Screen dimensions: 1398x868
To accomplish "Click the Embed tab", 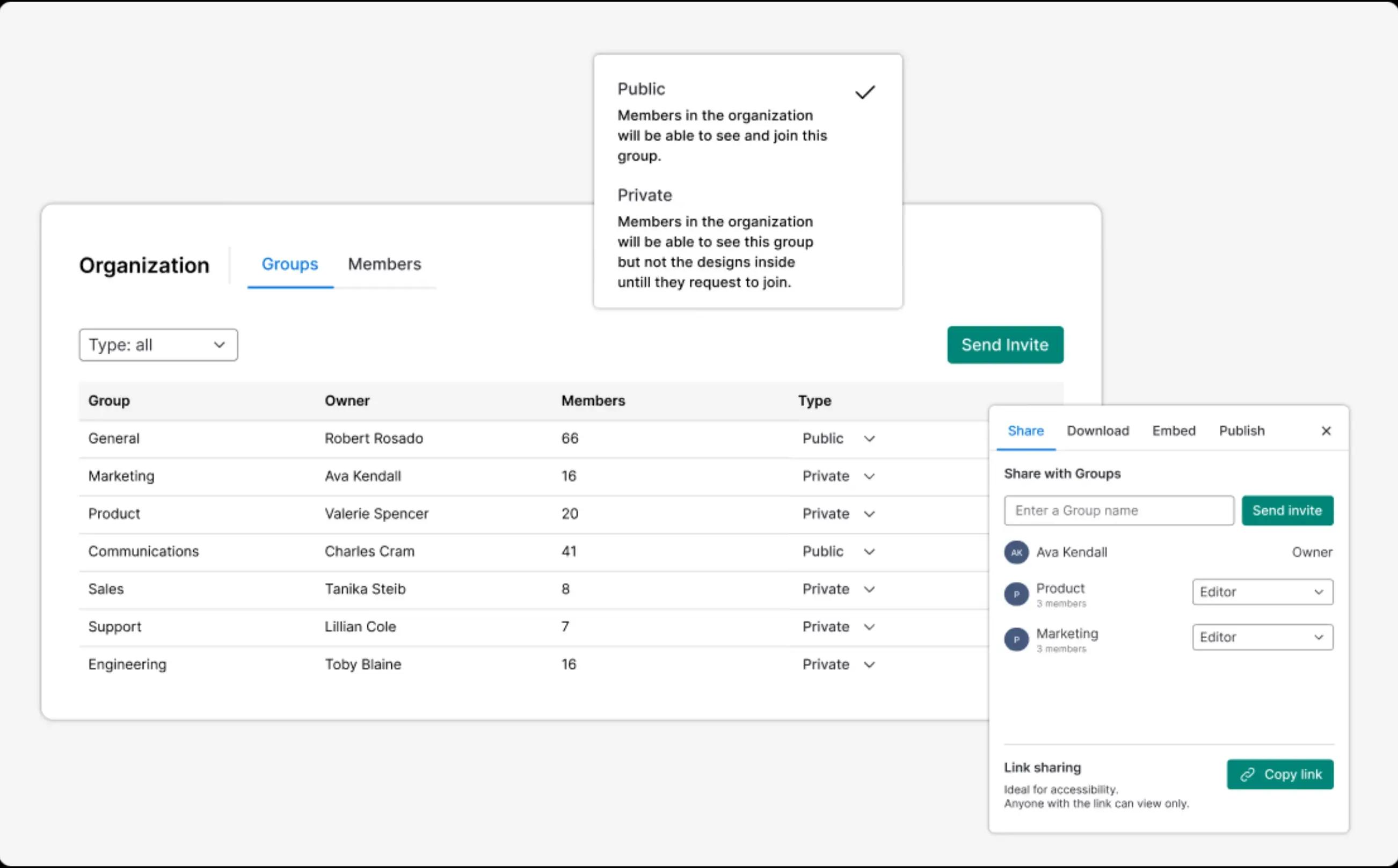I will pos(1173,430).
